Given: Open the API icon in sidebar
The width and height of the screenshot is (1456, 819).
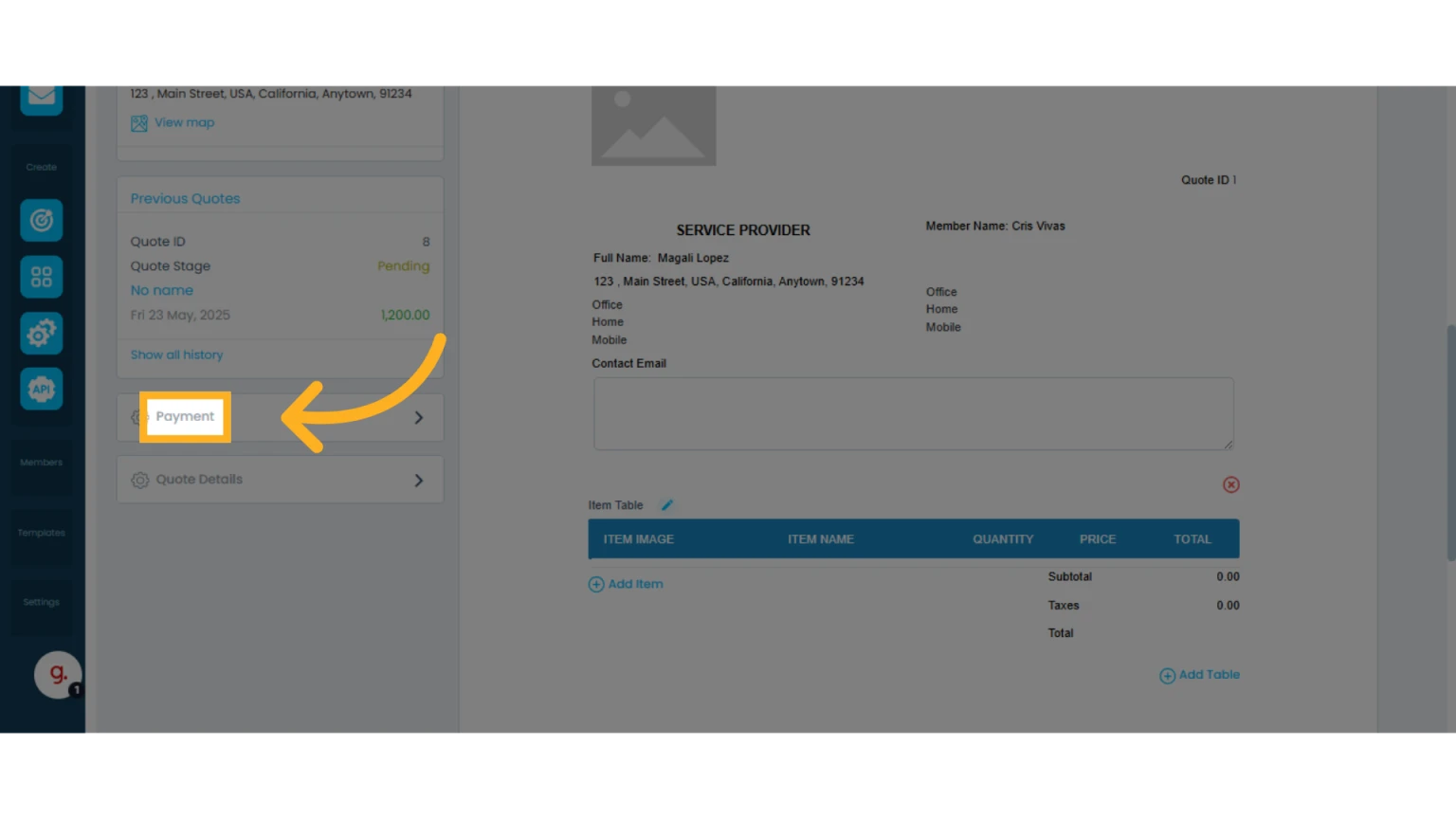Looking at the screenshot, I should 42,389.
